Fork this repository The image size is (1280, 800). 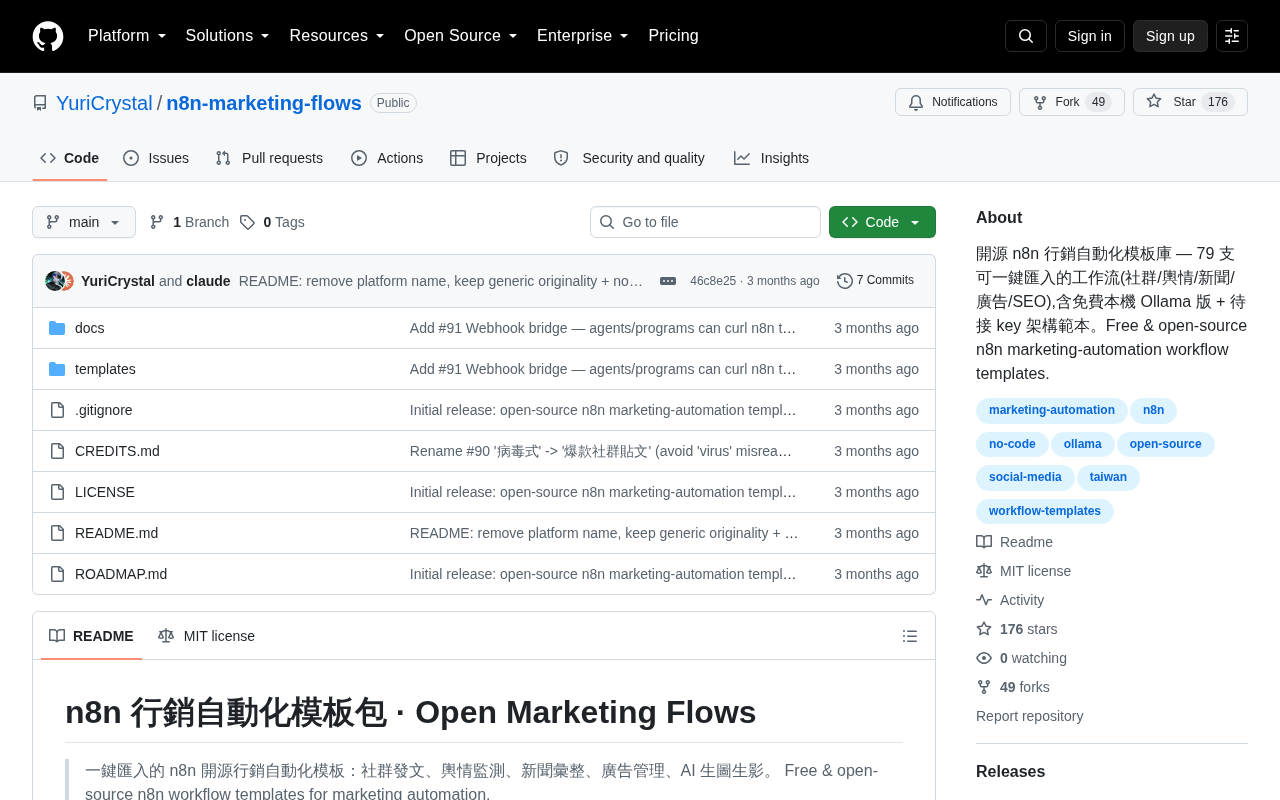[x=1072, y=102]
